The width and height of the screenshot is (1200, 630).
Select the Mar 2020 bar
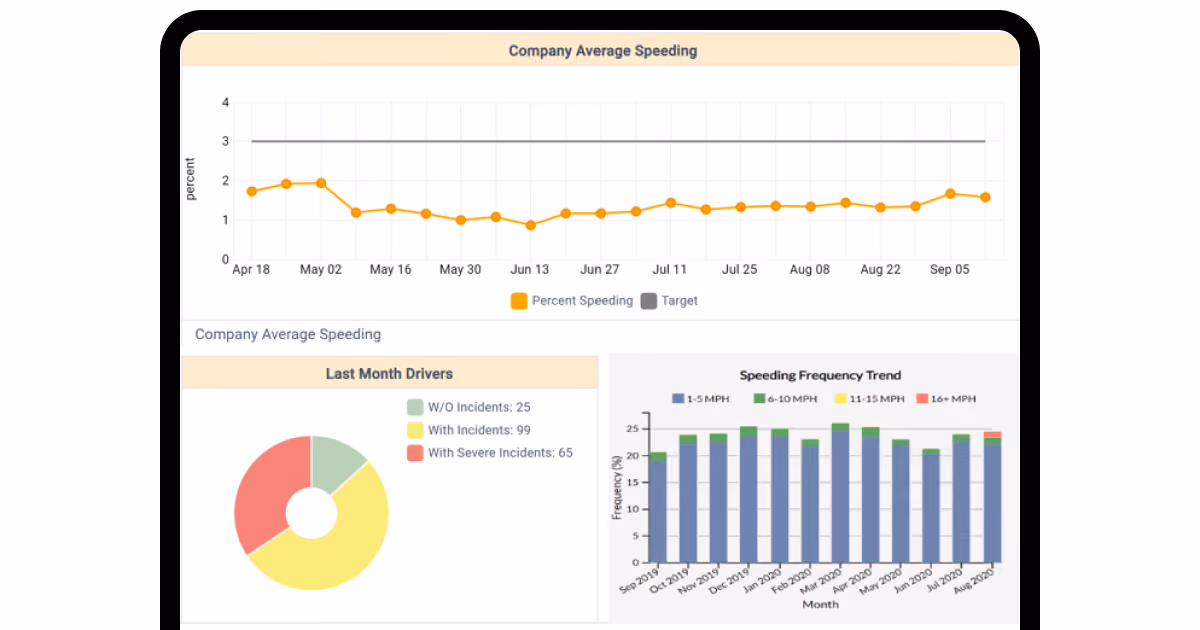point(840,493)
